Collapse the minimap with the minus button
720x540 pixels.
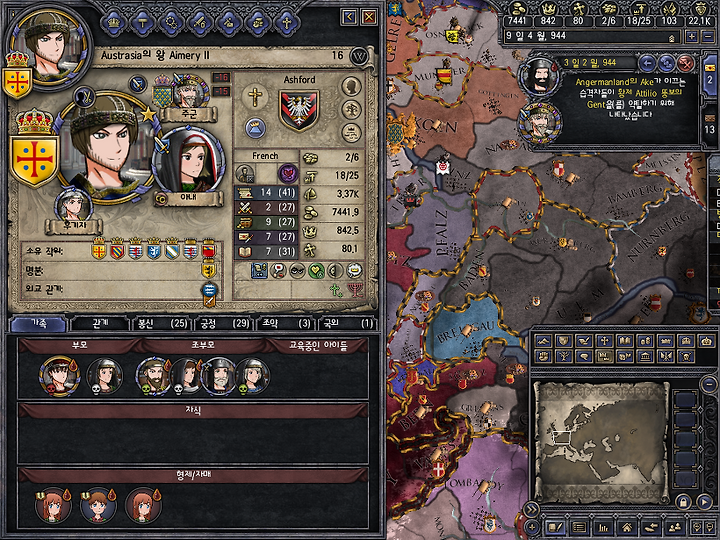tap(709, 383)
